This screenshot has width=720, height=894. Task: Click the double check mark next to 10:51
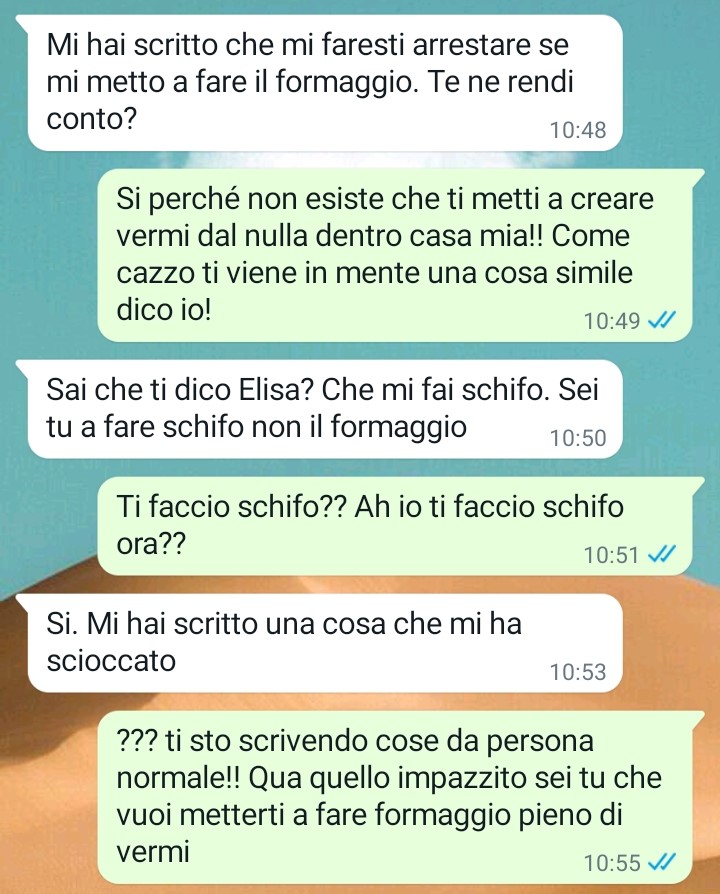click(x=662, y=554)
